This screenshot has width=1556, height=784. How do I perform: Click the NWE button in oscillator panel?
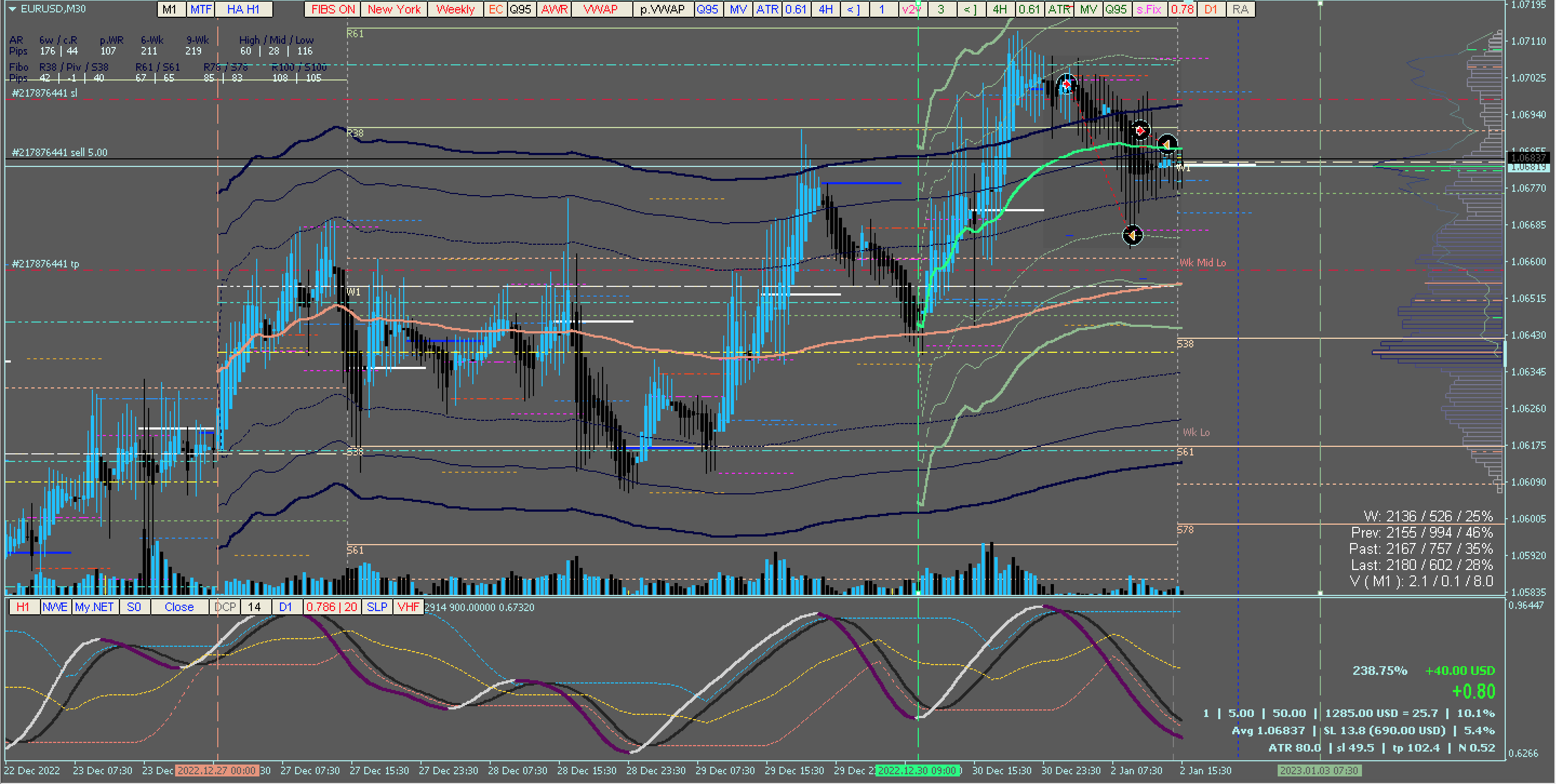point(55,607)
